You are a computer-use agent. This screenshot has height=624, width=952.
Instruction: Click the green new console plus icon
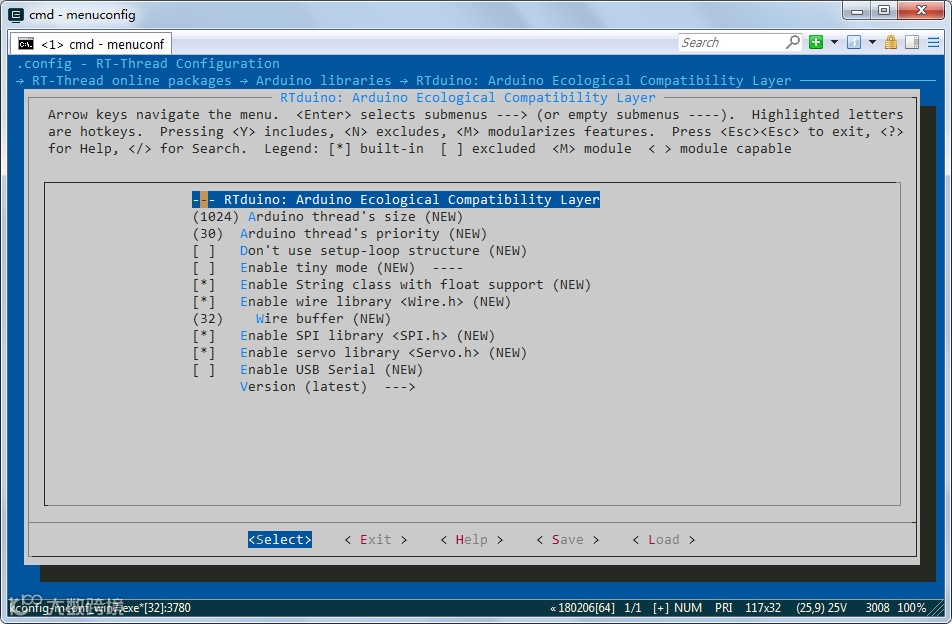click(816, 42)
